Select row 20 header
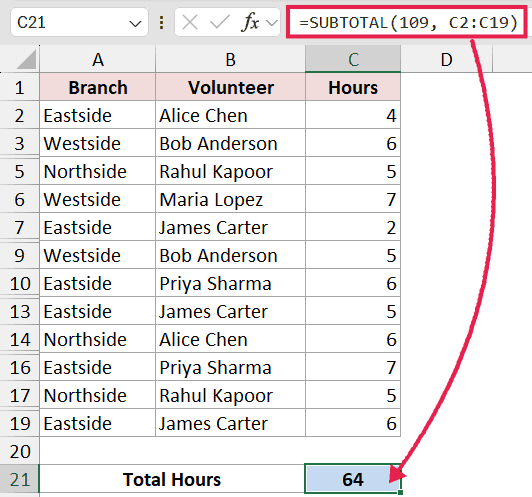 coord(20,451)
